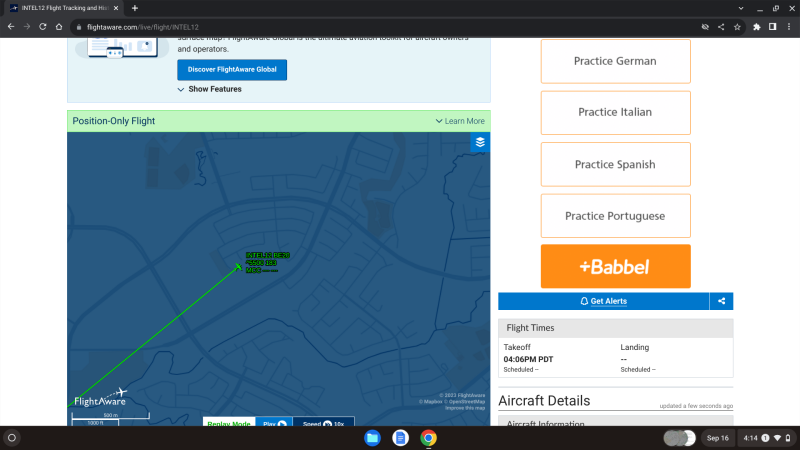Open Chrome from shelf

[429, 438]
